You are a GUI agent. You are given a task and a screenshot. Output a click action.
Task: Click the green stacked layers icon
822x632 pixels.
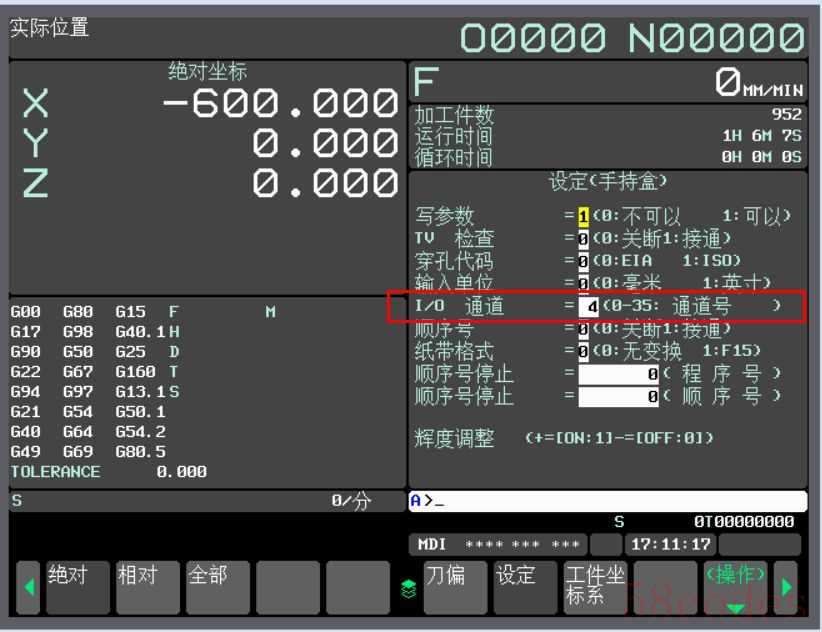(407, 590)
